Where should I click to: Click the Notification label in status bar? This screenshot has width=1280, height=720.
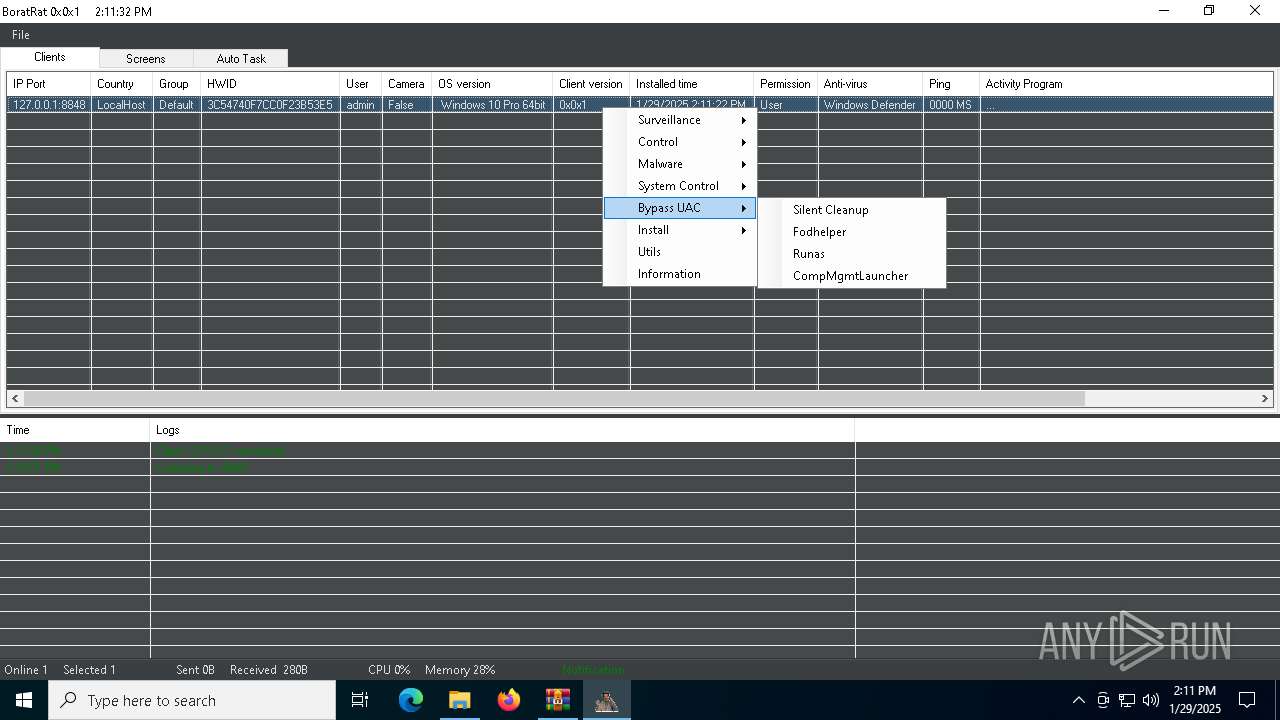coord(592,670)
